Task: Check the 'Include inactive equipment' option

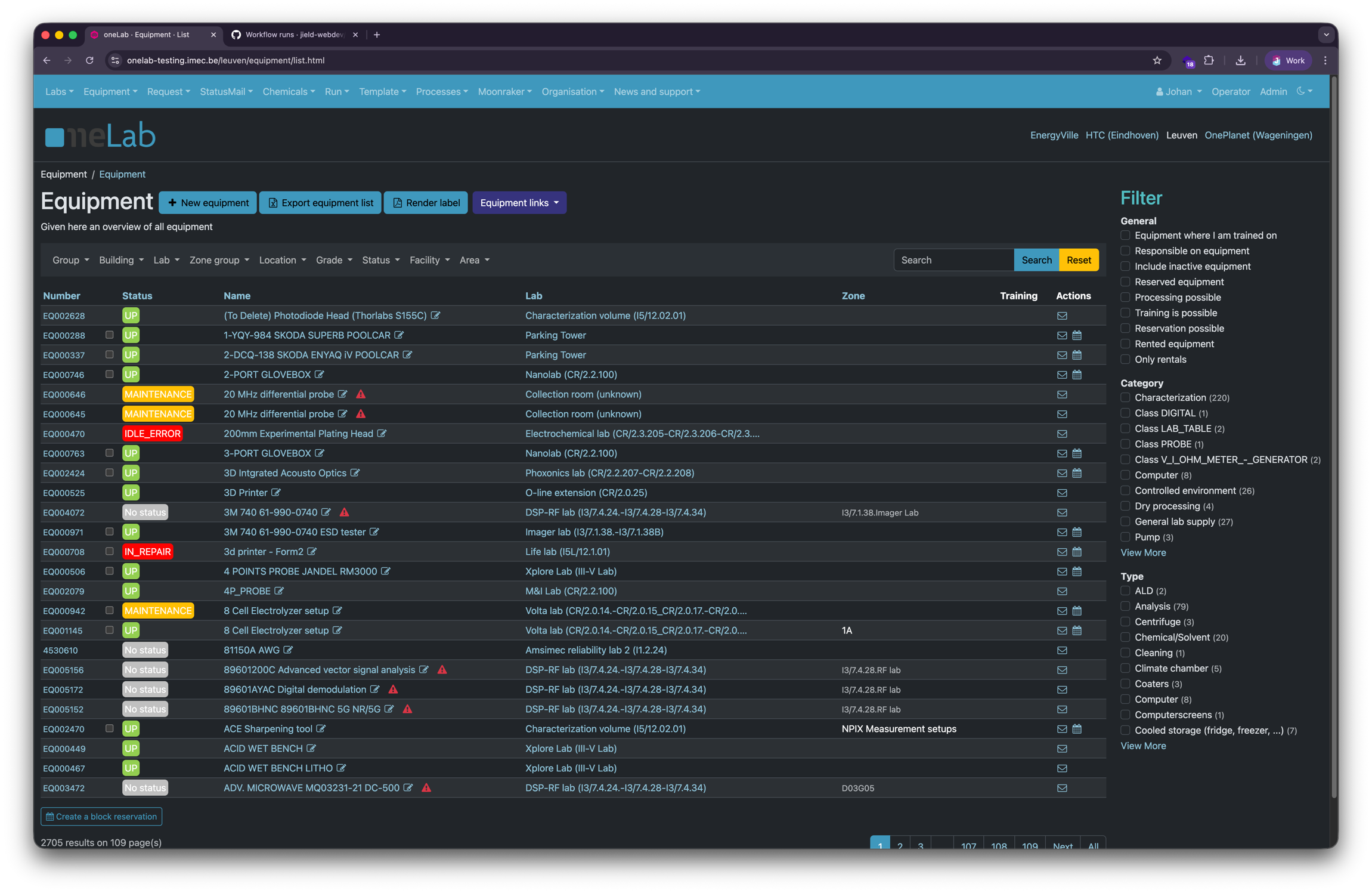Action: tap(1125, 266)
